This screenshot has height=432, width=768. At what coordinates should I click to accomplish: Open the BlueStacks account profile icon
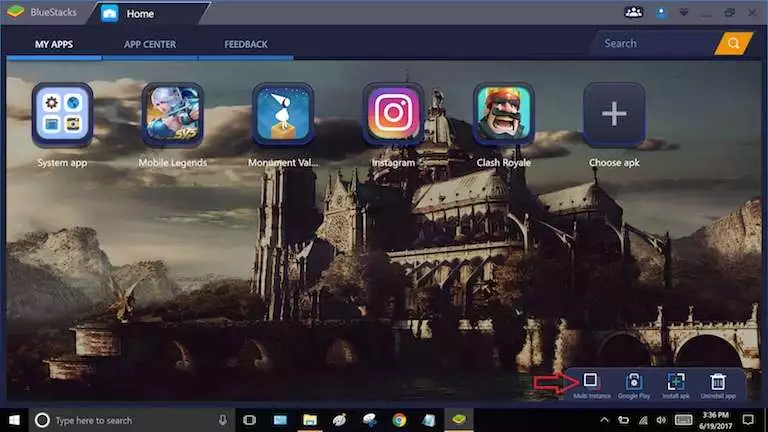pos(660,13)
